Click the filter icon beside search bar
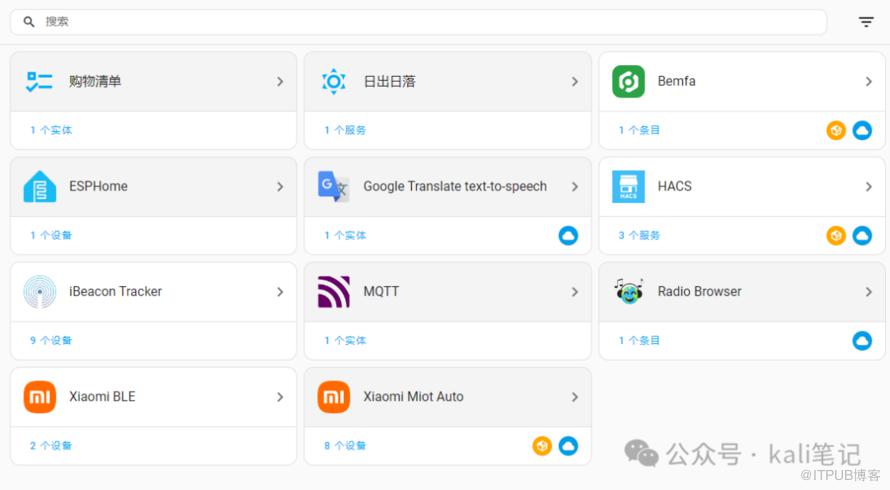This screenshot has width=890, height=490. pyautogui.click(x=866, y=22)
